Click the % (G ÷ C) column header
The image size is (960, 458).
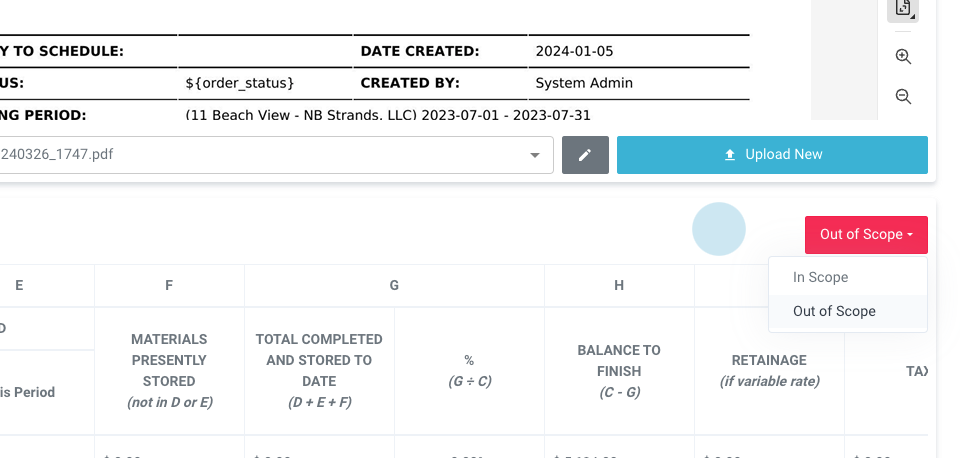469,371
